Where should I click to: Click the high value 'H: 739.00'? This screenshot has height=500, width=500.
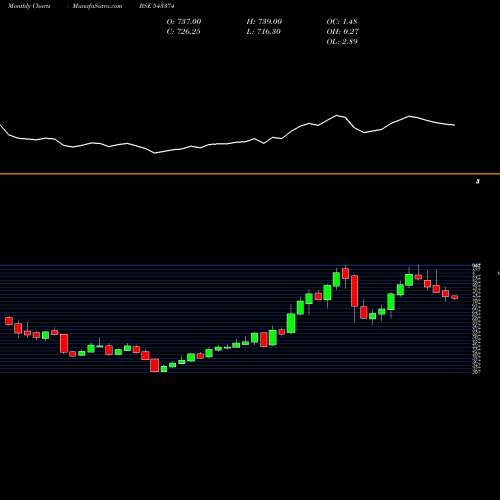pos(264,22)
